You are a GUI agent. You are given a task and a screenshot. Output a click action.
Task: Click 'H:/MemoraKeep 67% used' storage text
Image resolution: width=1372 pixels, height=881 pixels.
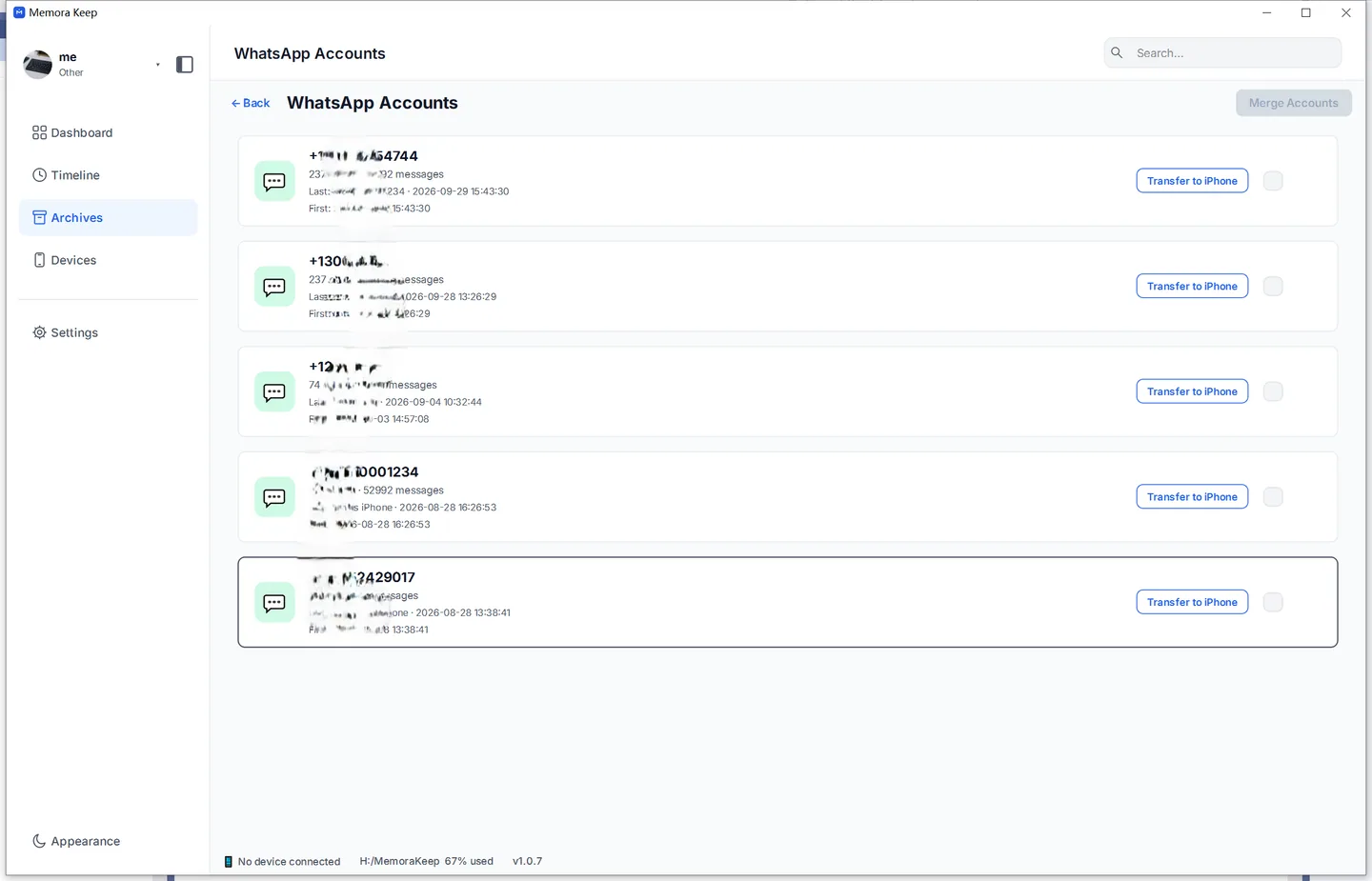427,861
